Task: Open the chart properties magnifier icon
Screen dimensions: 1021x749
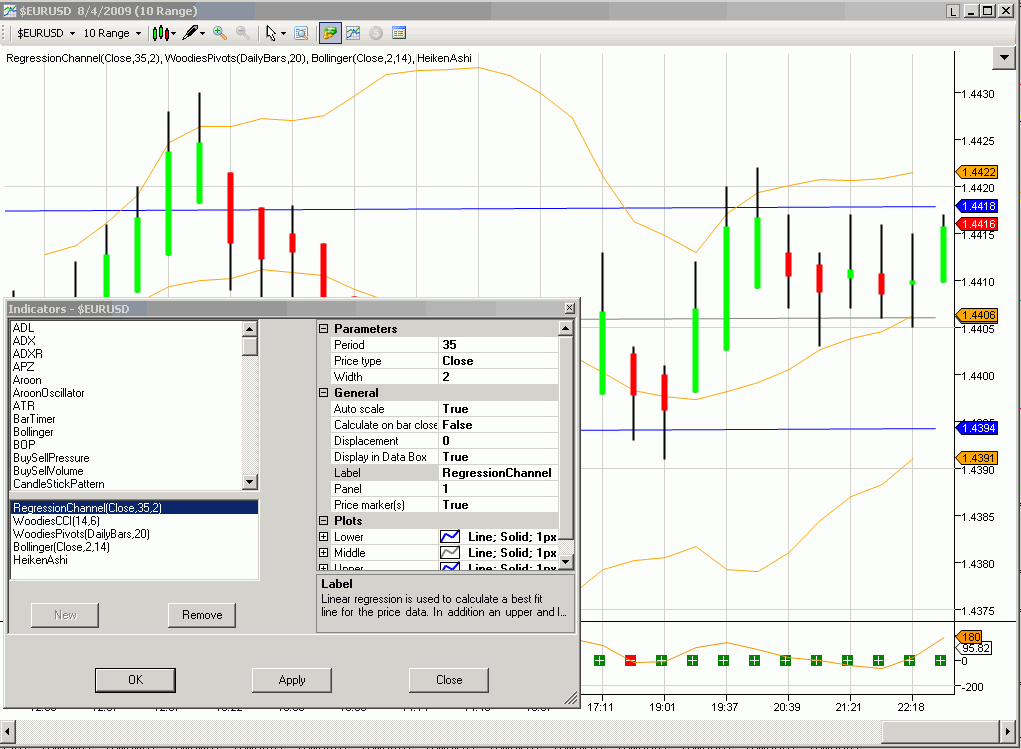Action: 301,33
